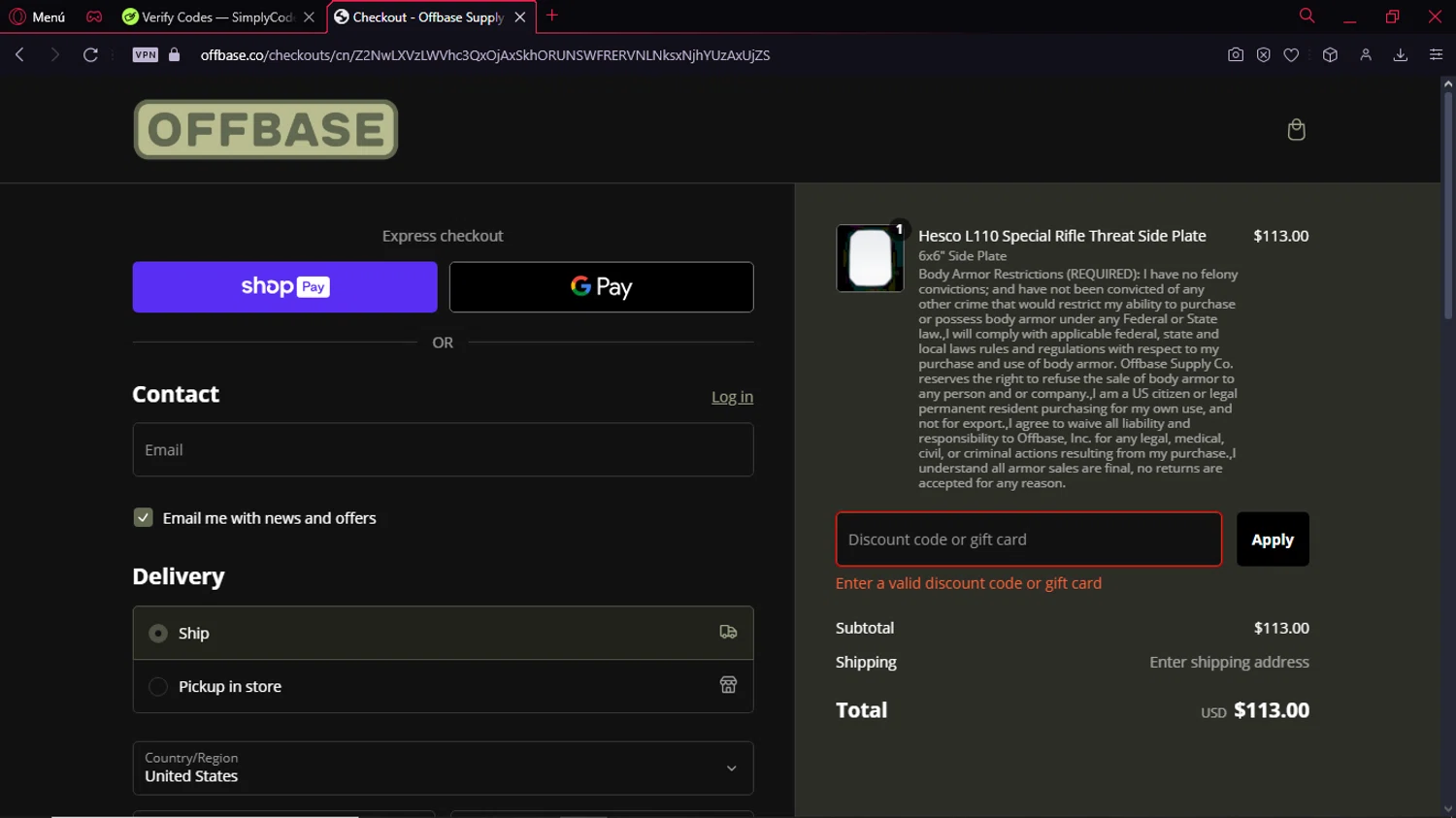Screen dimensions: 1456x818
Task: Click the page vertical scrollbar
Action: pyautogui.click(x=1447, y=207)
